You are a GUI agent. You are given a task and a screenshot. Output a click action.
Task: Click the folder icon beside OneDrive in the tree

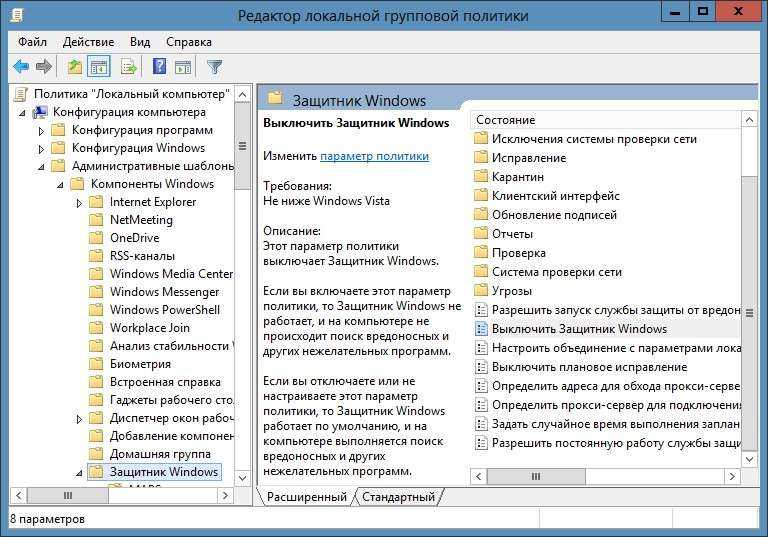point(96,238)
